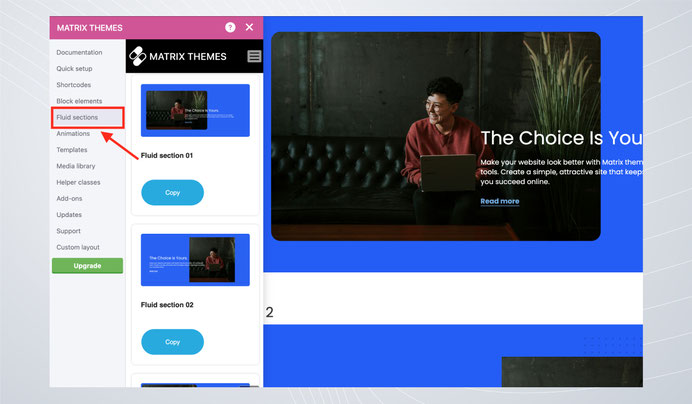Viewport: 692px width, 404px height.
Task: Open Media library
Action: click(x=75, y=166)
